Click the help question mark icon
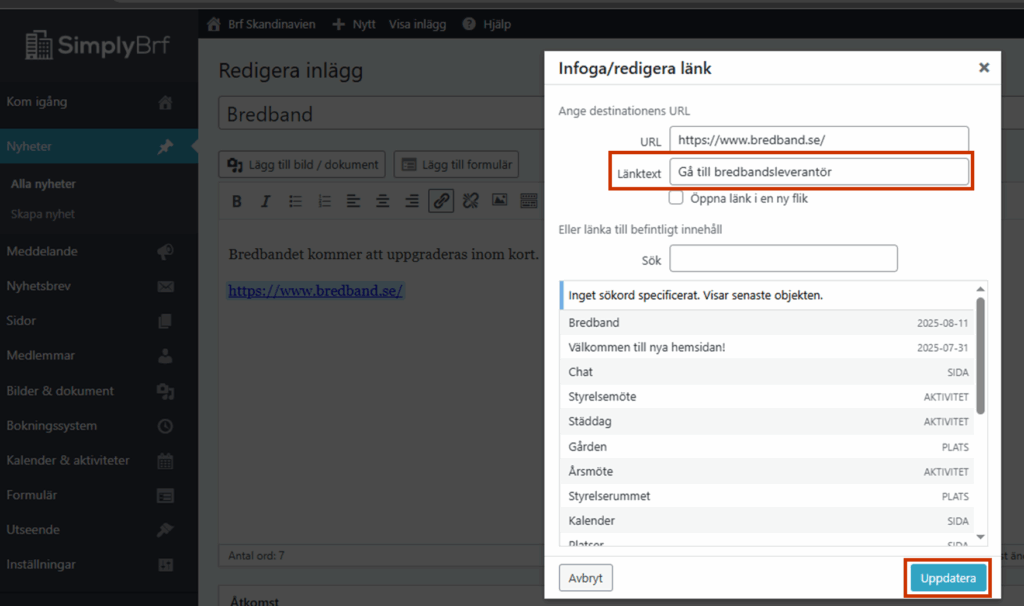 [469, 24]
